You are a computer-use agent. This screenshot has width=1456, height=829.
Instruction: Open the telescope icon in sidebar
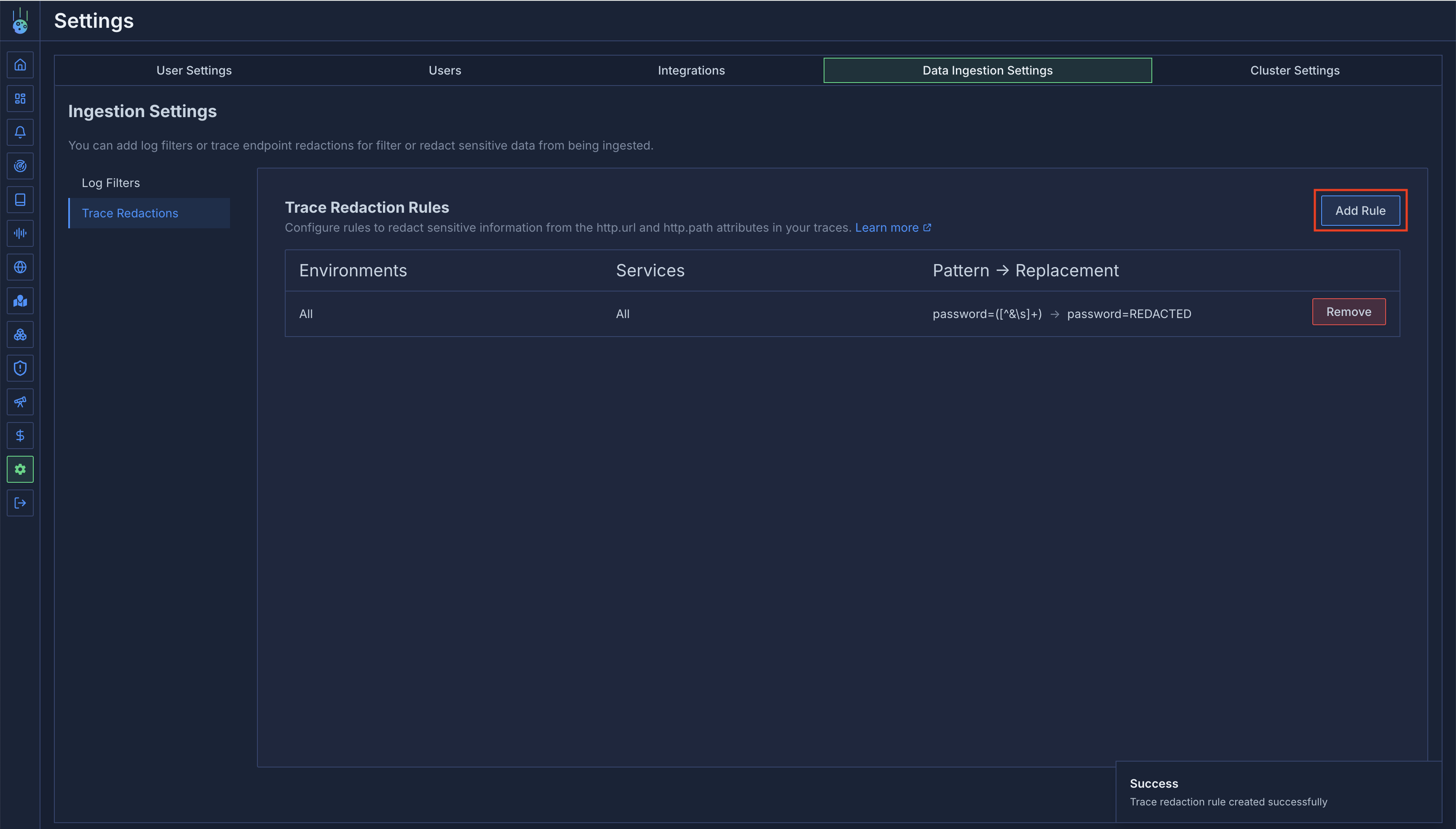click(20, 402)
